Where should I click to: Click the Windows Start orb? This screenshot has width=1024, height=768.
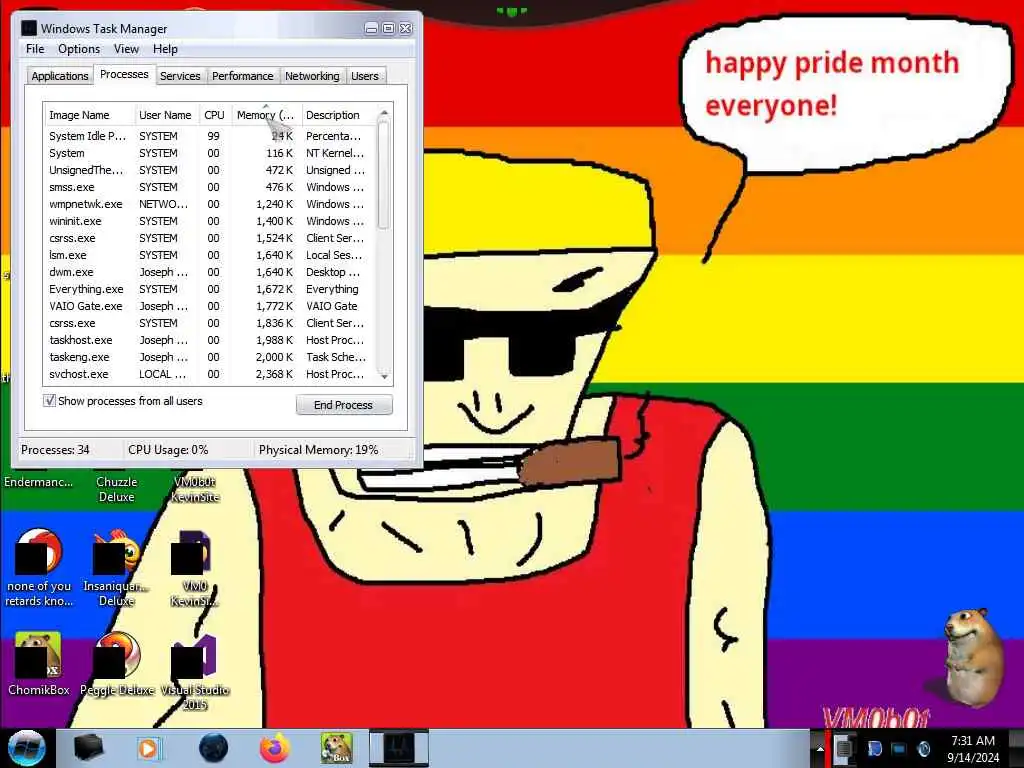pyautogui.click(x=27, y=748)
